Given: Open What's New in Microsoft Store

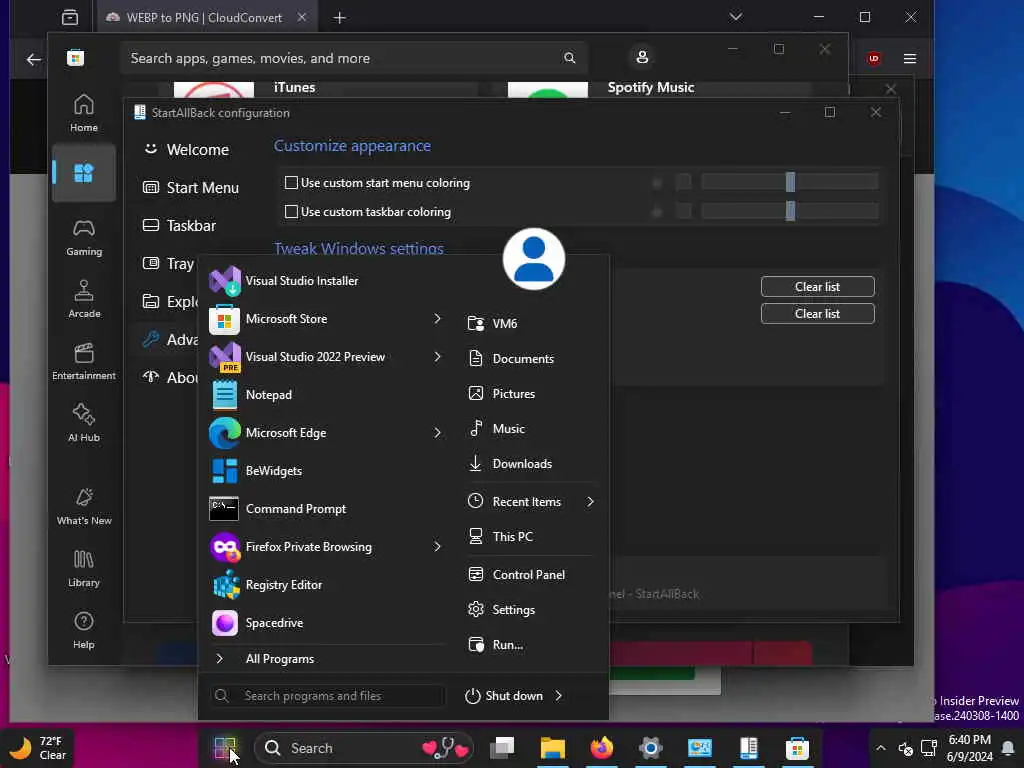Looking at the screenshot, I should [x=84, y=506].
